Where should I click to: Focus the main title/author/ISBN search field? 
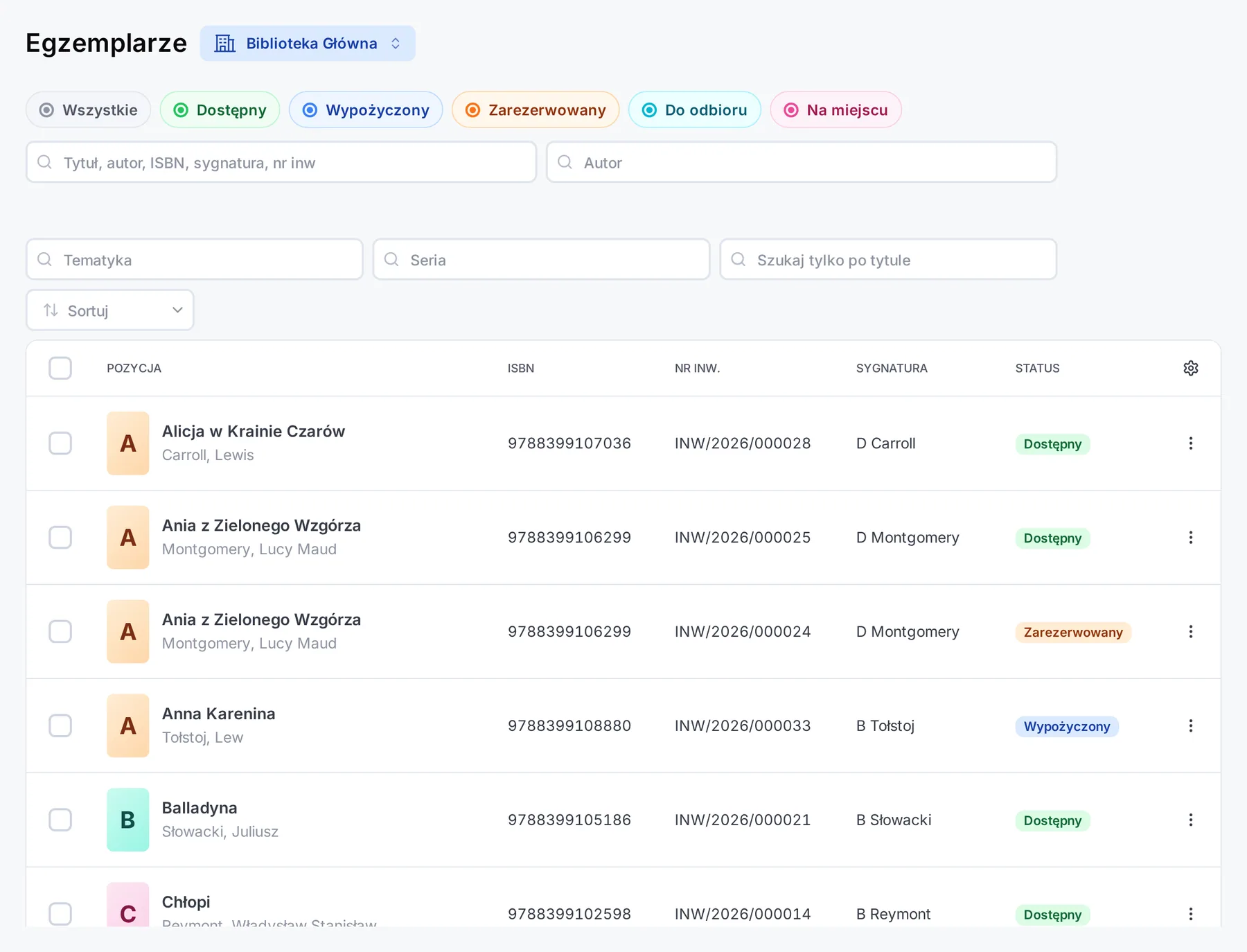click(281, 162)
